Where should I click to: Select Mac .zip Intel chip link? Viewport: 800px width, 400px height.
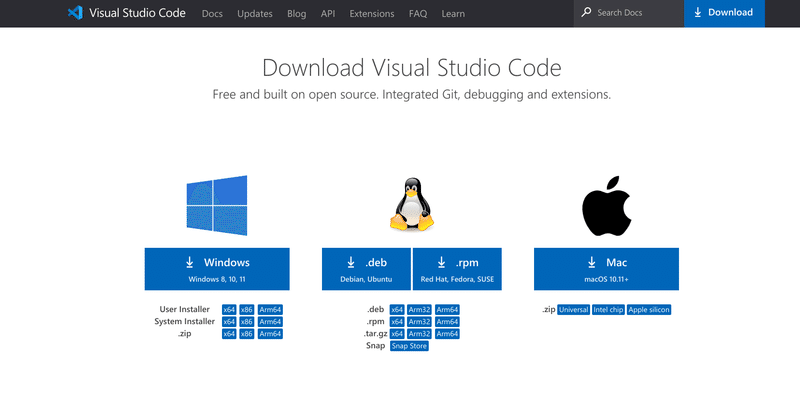pos(609,310)
